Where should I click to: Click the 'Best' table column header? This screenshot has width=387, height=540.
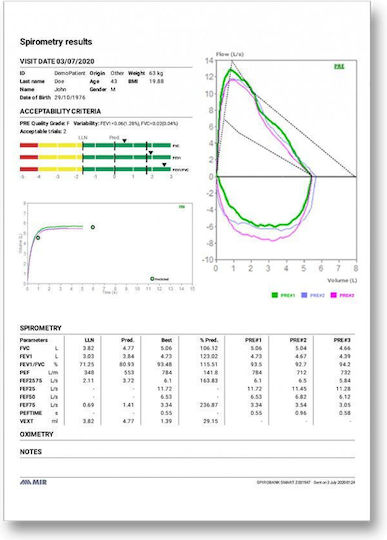click(x=167, y=340)
